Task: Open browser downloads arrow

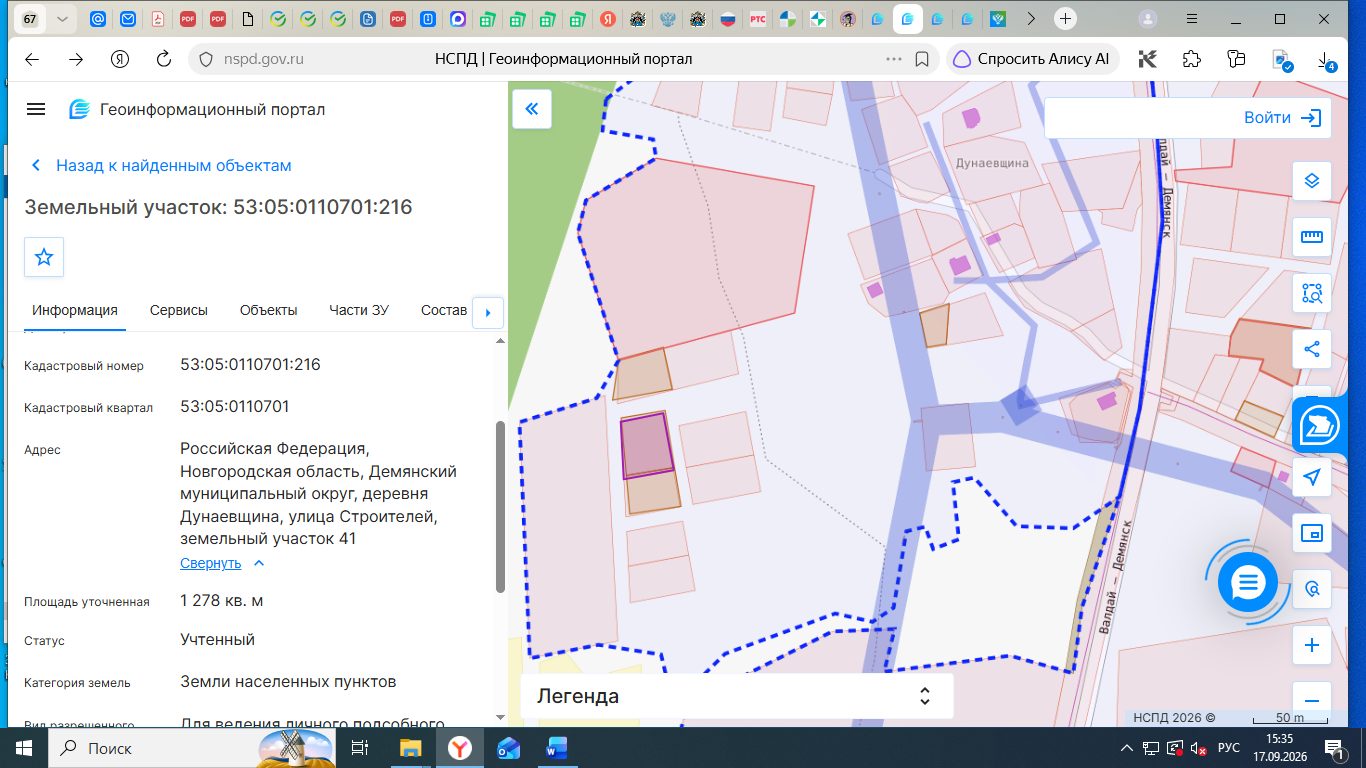Action: coord(1325,59)
